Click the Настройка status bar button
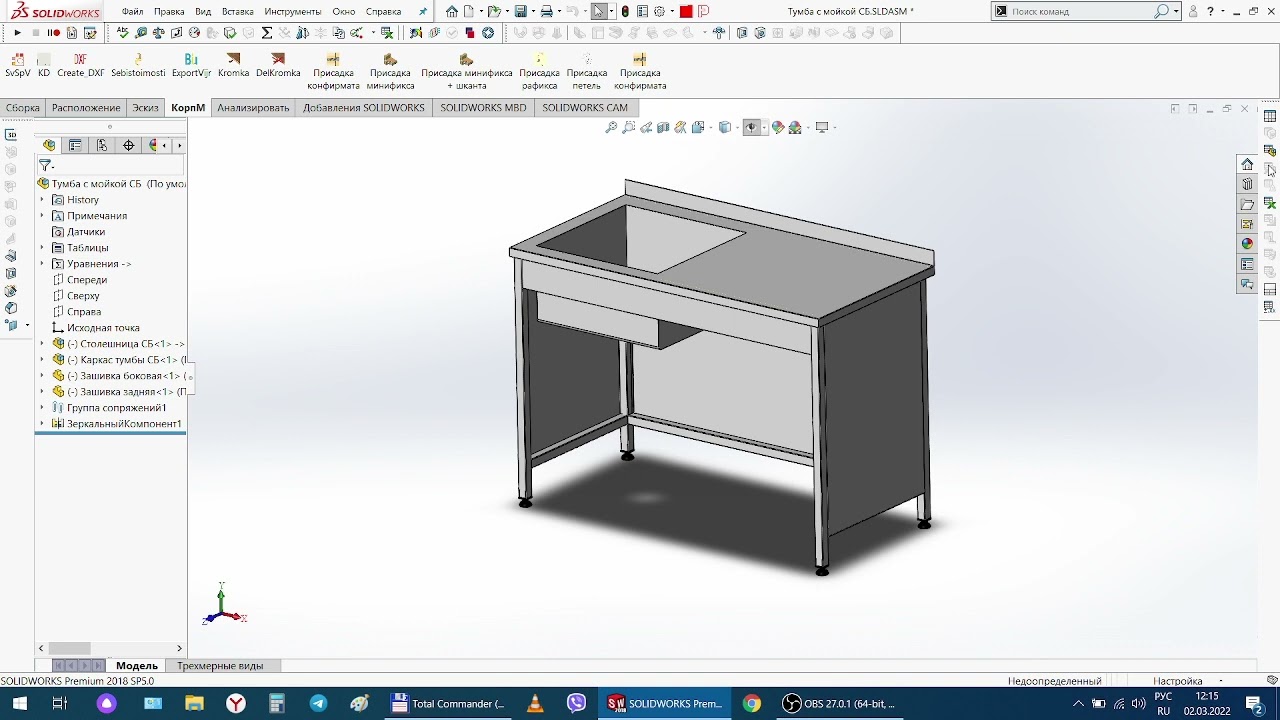Screen dimensions: 1280x720 (1178, 681)
